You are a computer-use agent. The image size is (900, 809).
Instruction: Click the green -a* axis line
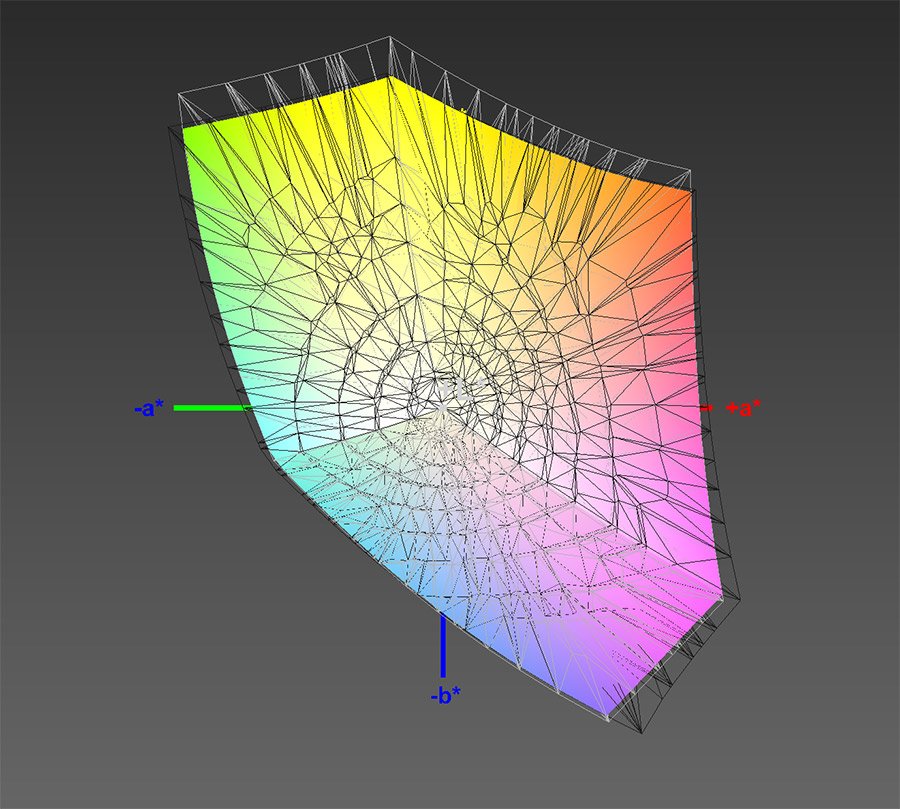tap(212, 408)
